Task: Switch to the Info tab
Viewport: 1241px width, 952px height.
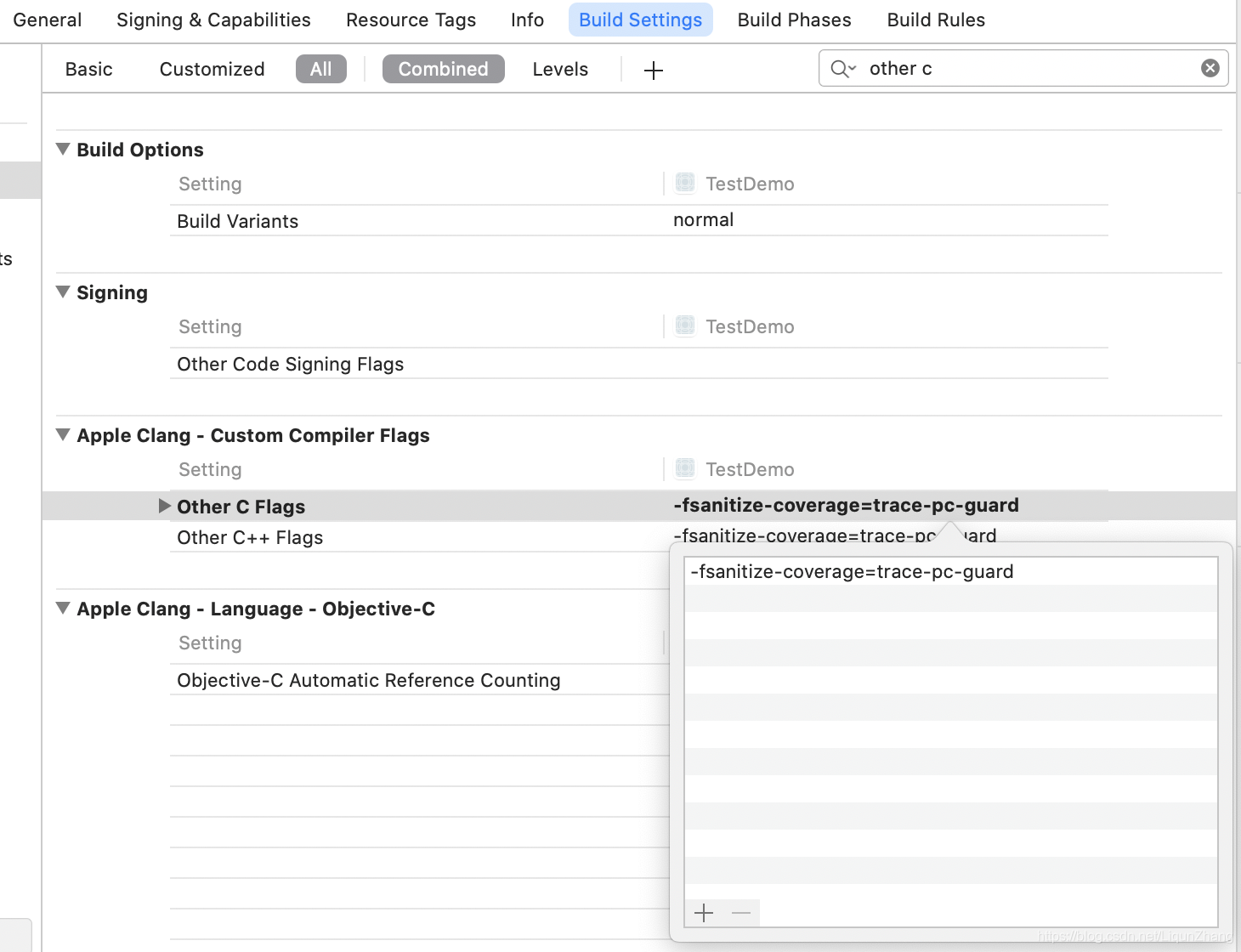Action: click(x=527, y=20)
